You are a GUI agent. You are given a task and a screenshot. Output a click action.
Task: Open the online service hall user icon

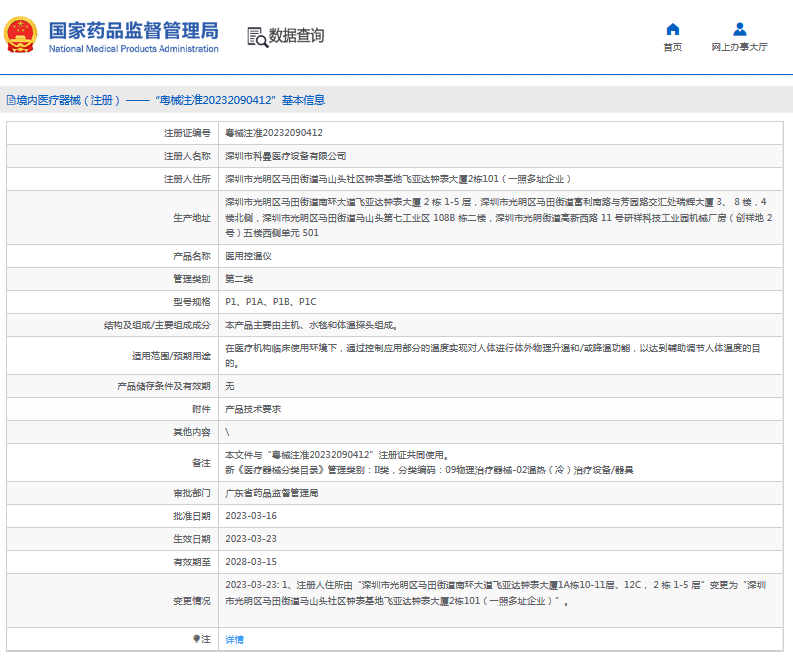pyautogui.click(x=739, y=29)
